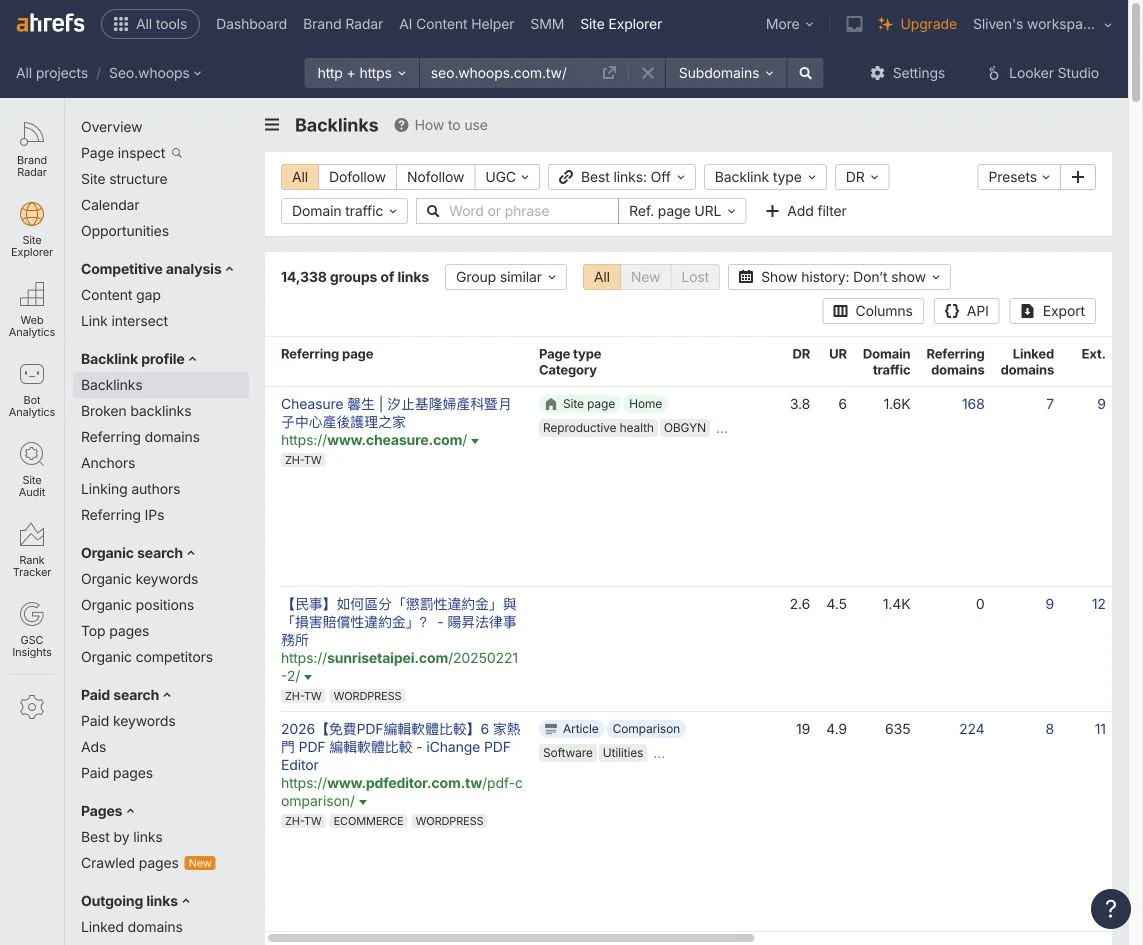Screen dimensions: 1143x945
Task: Open the DR filter dropdown
Action: point(862,177)
